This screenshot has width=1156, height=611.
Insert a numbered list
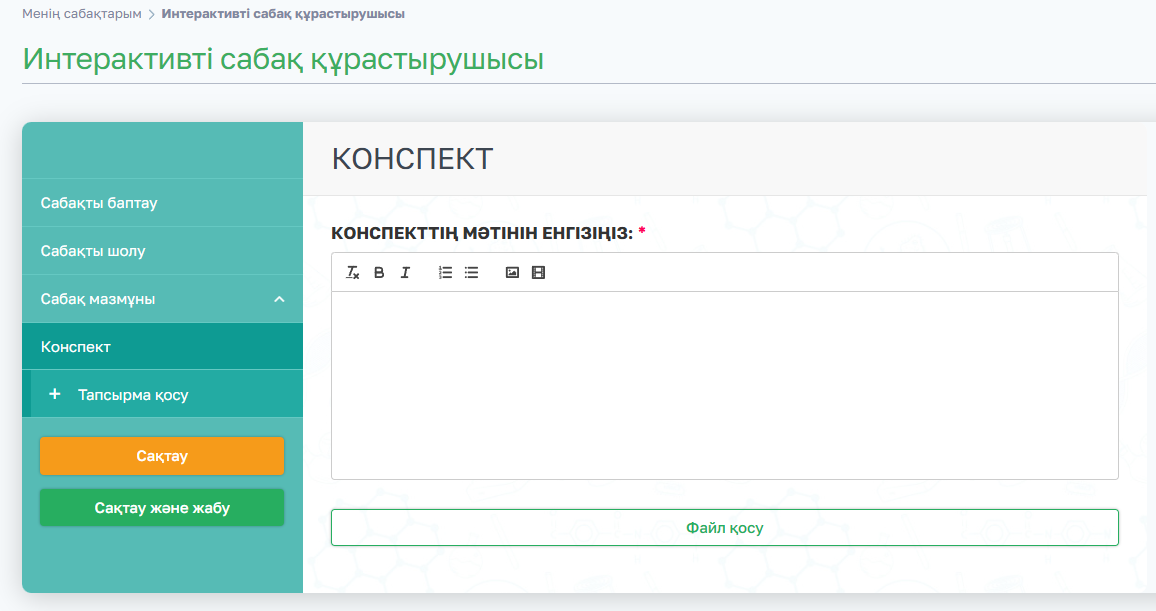point(446,272)
